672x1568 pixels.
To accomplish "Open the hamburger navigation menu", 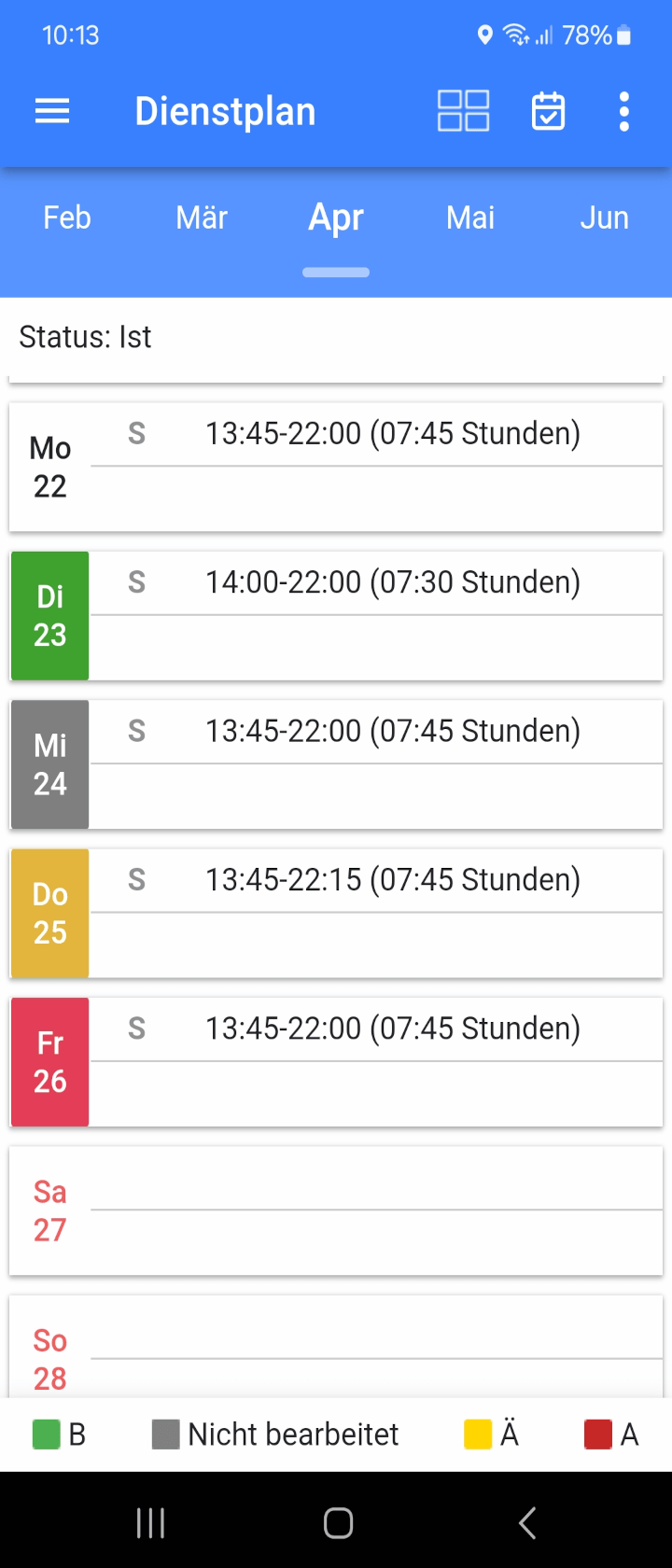I will 52,112.
